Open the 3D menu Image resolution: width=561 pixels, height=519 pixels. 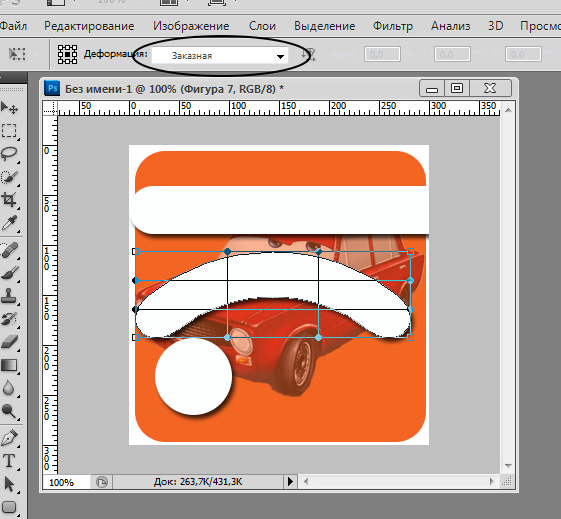tap(496, 26)
